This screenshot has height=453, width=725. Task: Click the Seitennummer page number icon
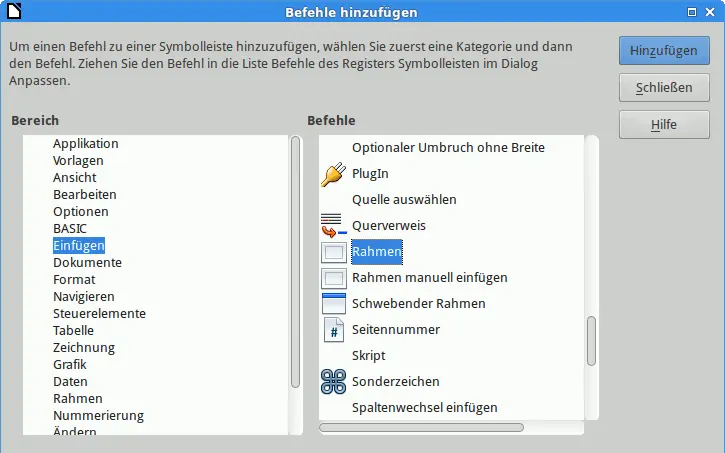pyautogui.click(x=332, y=330)
